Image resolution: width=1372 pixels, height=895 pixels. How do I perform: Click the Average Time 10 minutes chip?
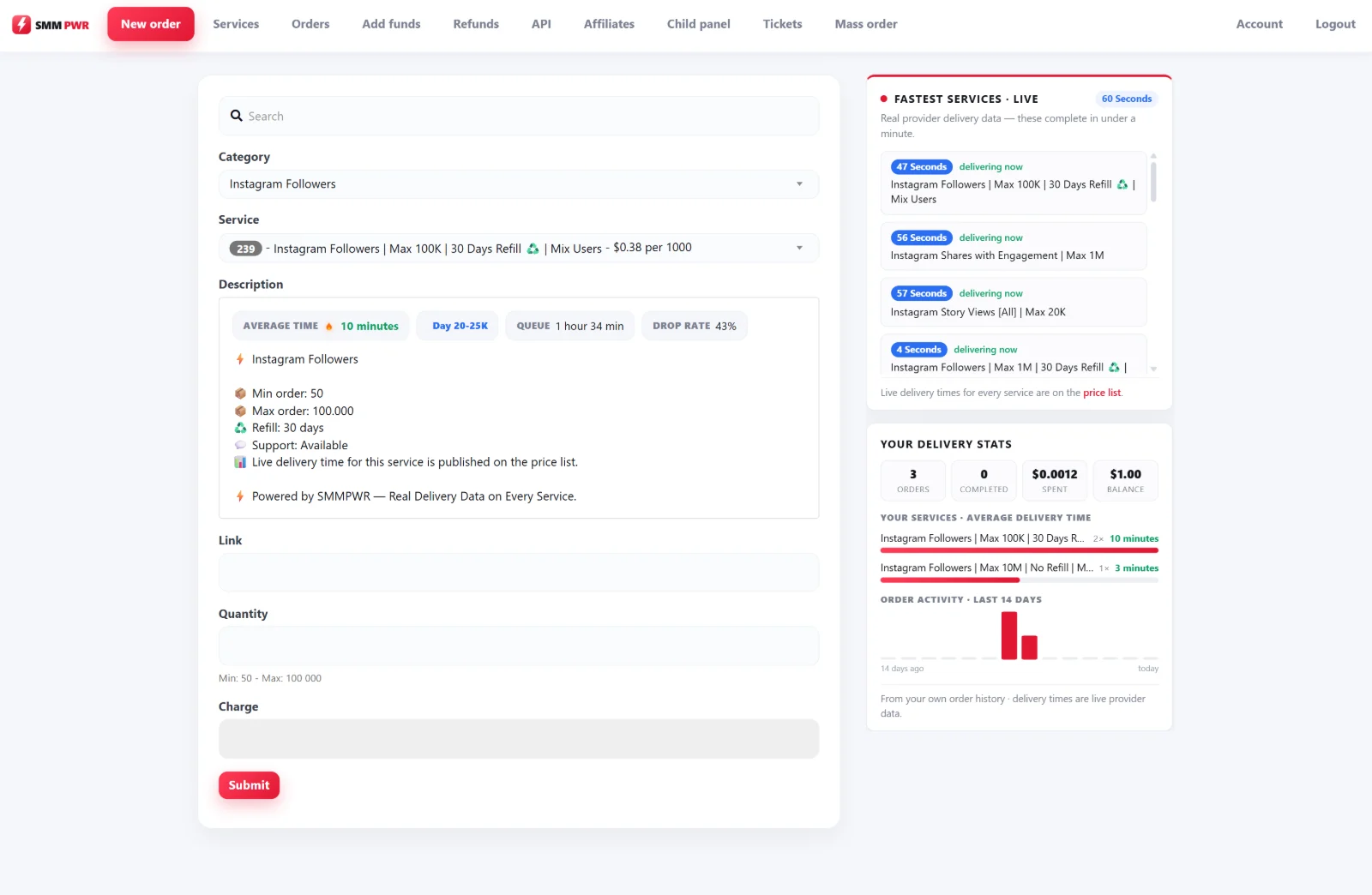pyautogui.click(x=321, y=326)
